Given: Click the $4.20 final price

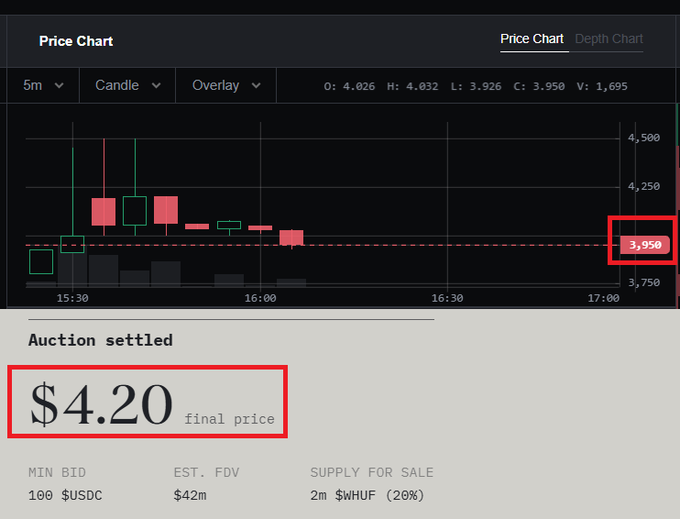Looking at the screenshot, I should 101,404.
